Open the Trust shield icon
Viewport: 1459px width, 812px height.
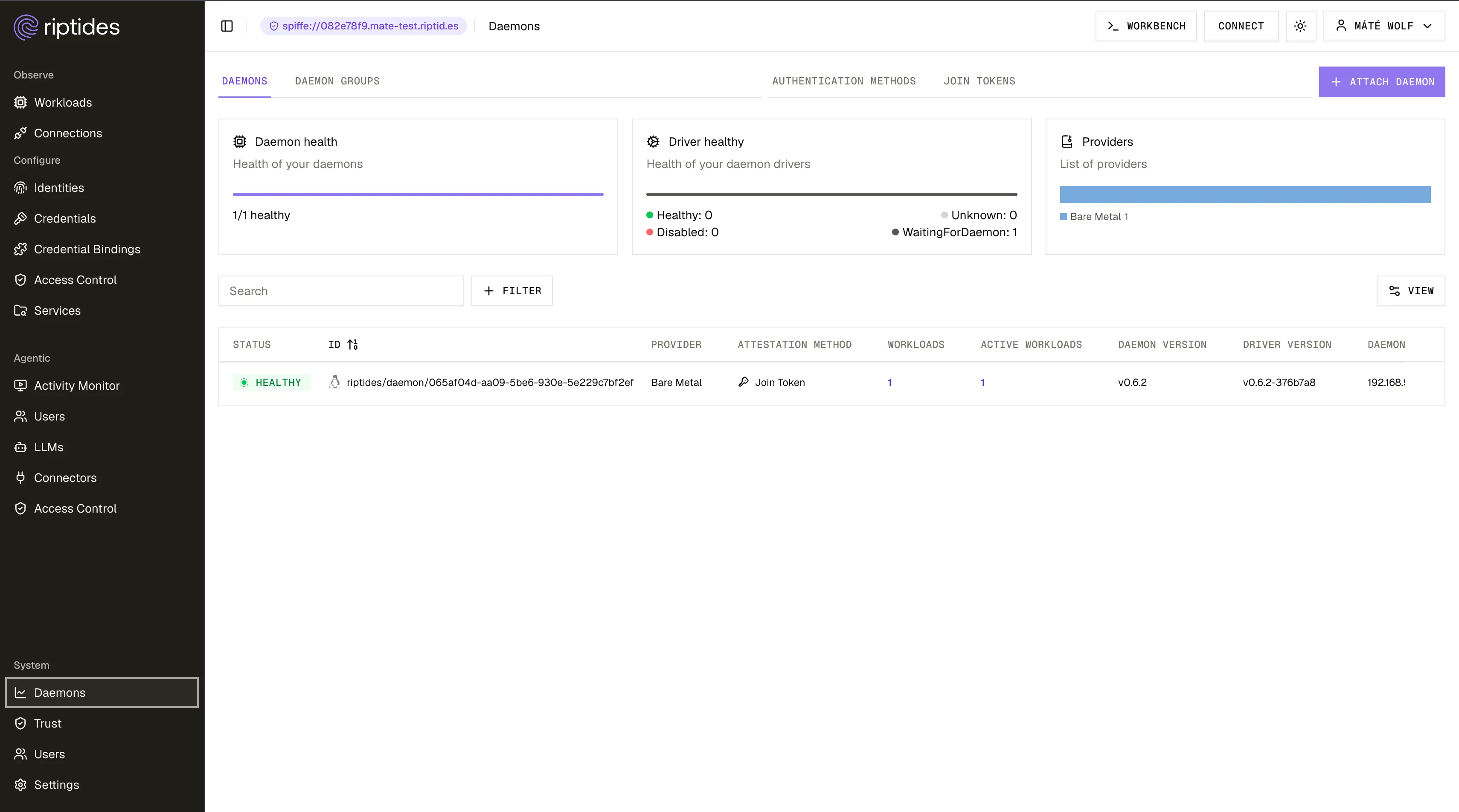[20, 724]
